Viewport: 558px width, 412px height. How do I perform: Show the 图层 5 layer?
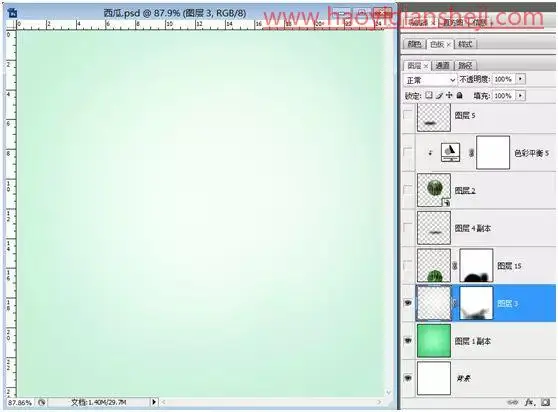tap(408, 115)
